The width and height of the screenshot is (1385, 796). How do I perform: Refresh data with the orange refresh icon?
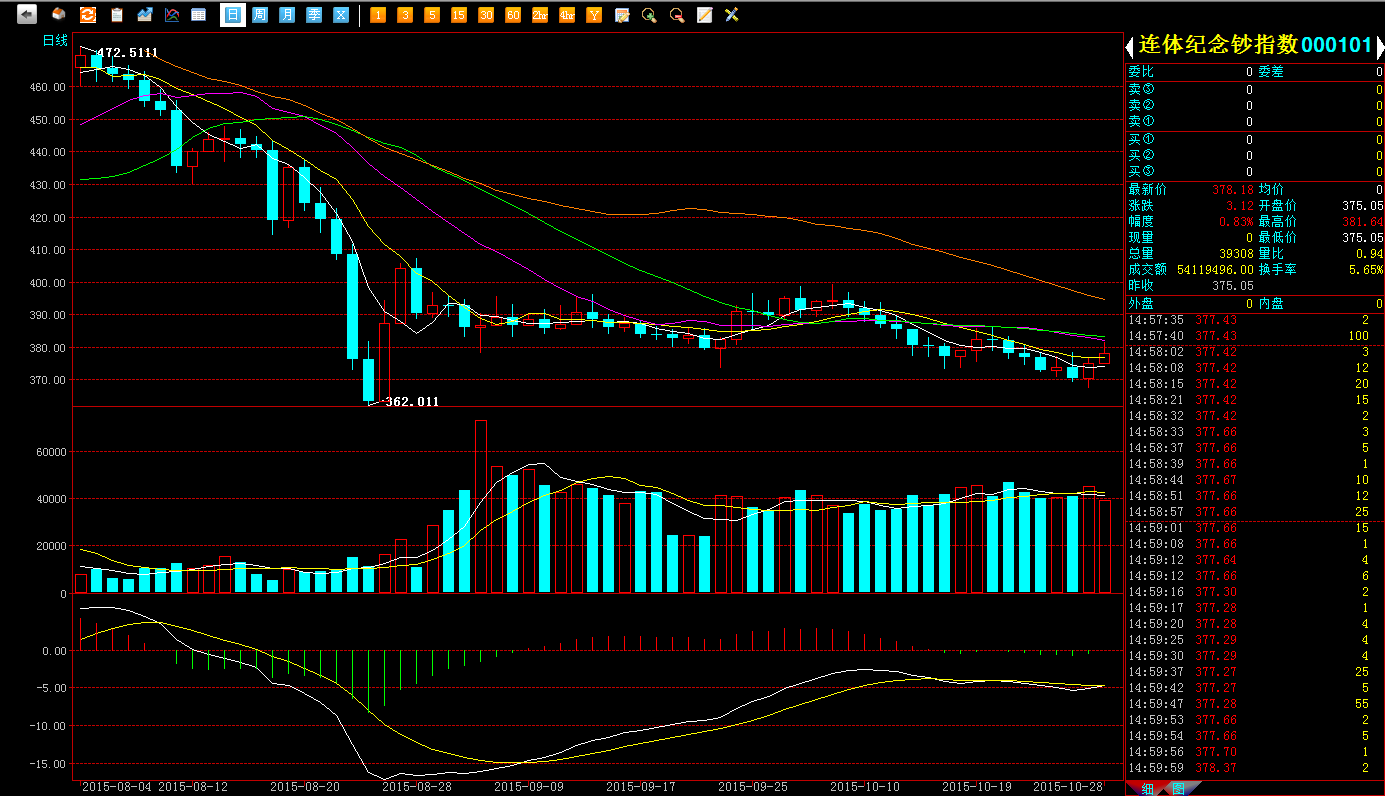[88, 15]
